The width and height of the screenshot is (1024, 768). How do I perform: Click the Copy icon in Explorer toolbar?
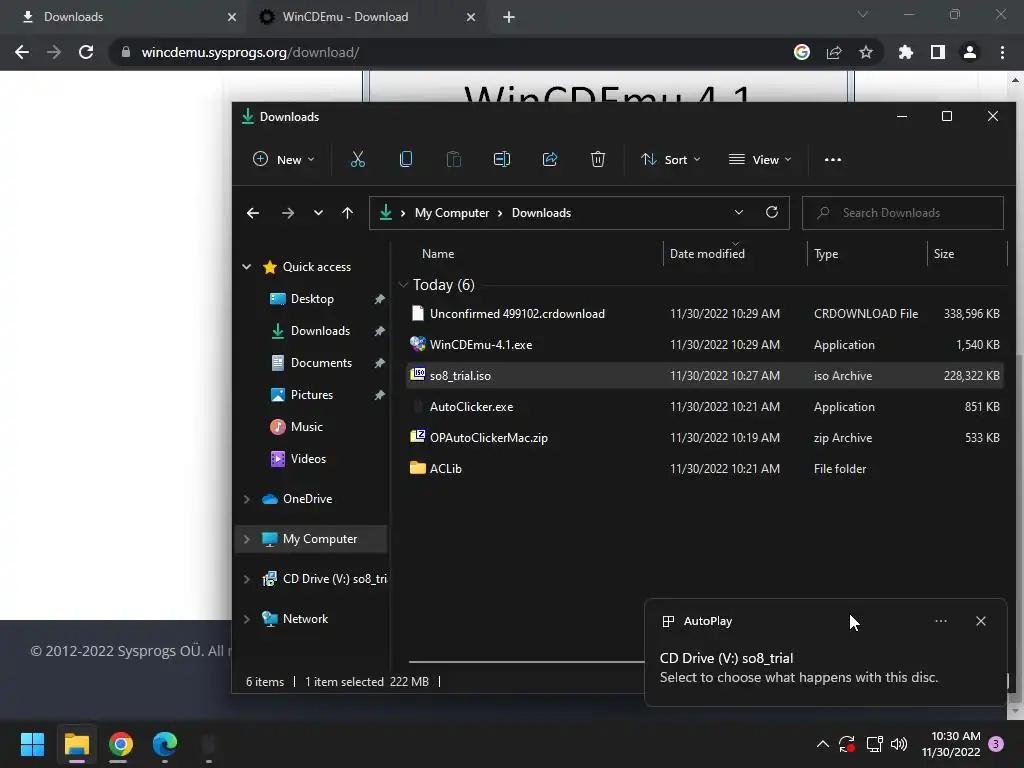point(406,159)
